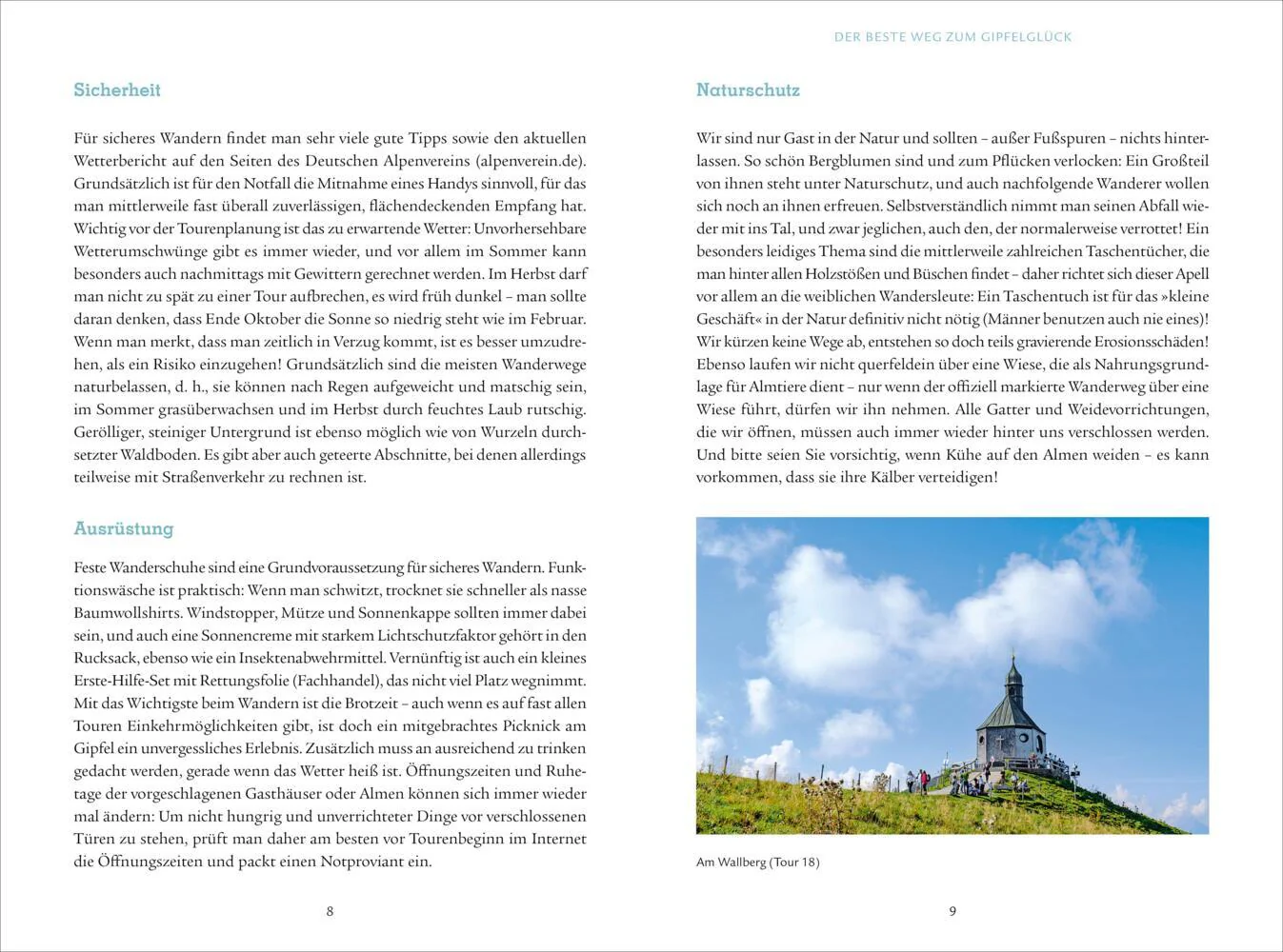This screenshot has width=1283, height=952.
Task: Open the alpenverein.de web address
Action: coord(528,161)
